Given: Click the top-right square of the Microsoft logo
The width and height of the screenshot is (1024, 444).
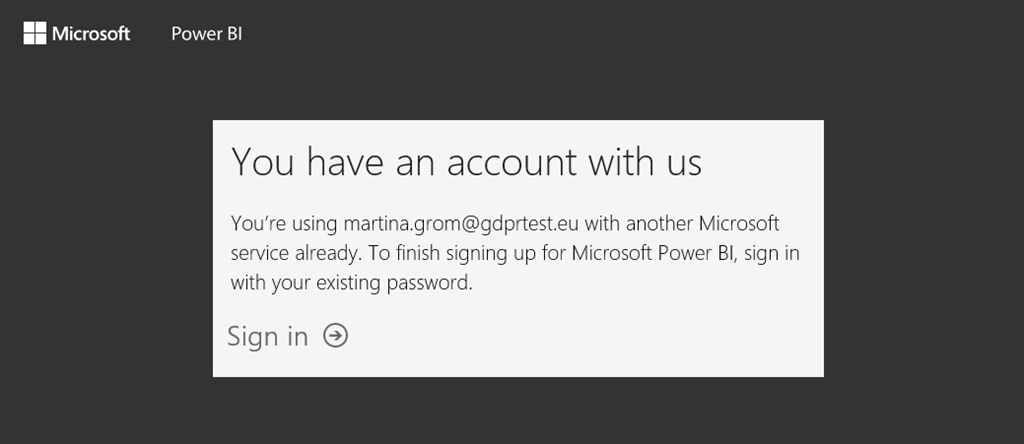Looking at the screenshot, I should [41, 28].
